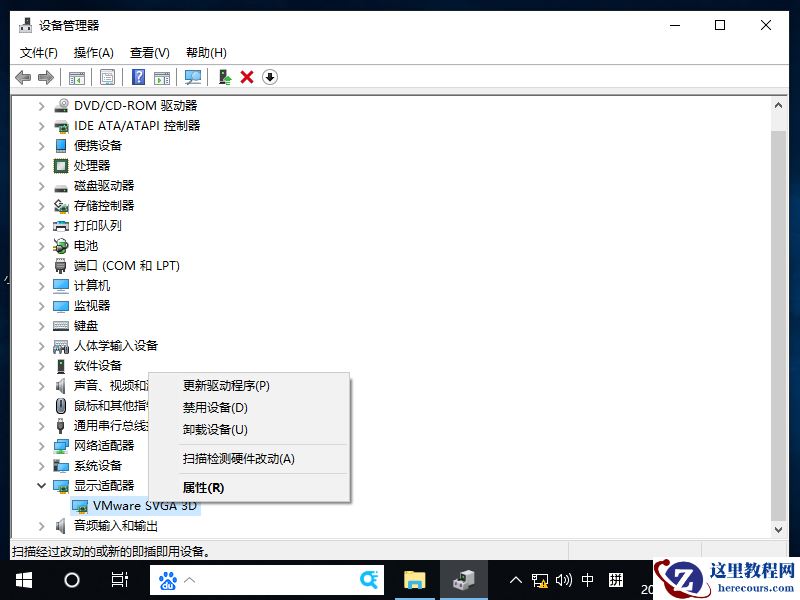Click the Back navigation arrow icon
This screenshot has width=800, height=600.
pos(22,77)
